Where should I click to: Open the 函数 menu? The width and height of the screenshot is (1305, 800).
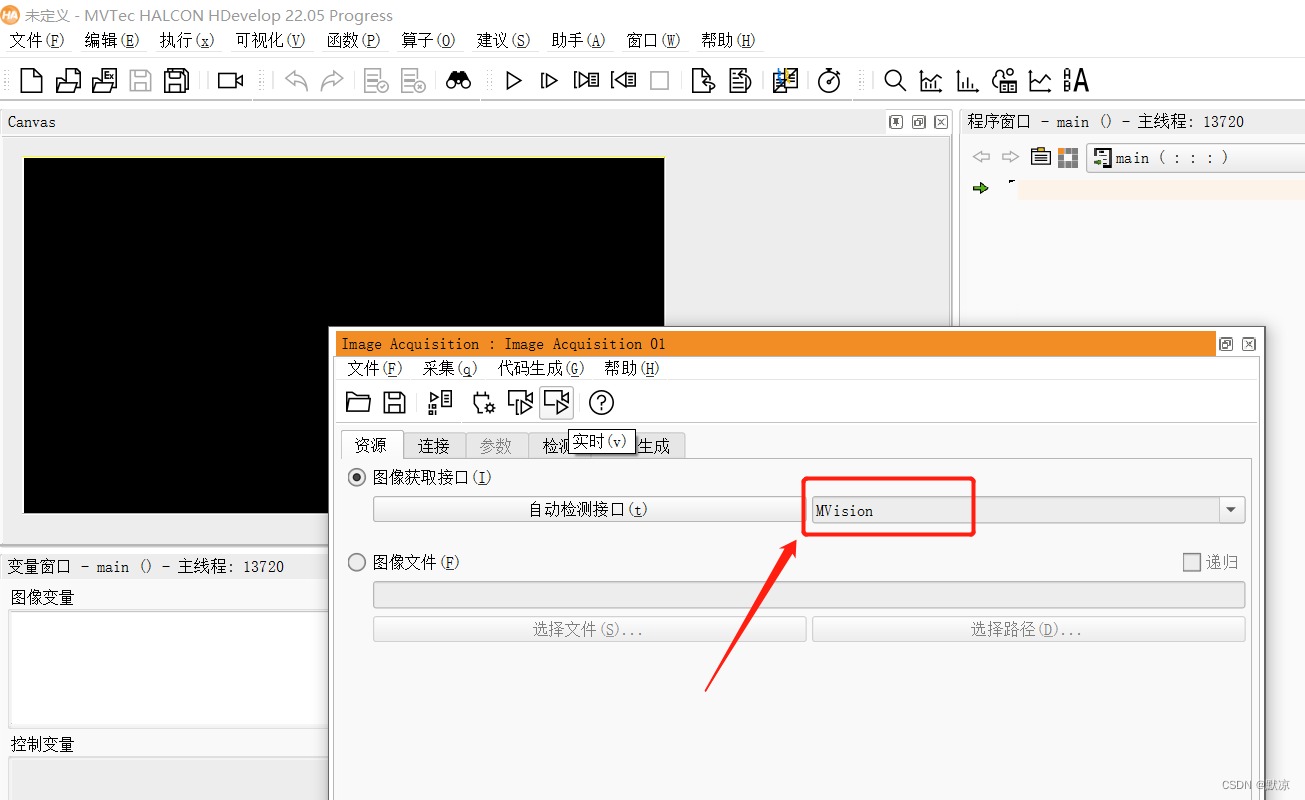354,40
